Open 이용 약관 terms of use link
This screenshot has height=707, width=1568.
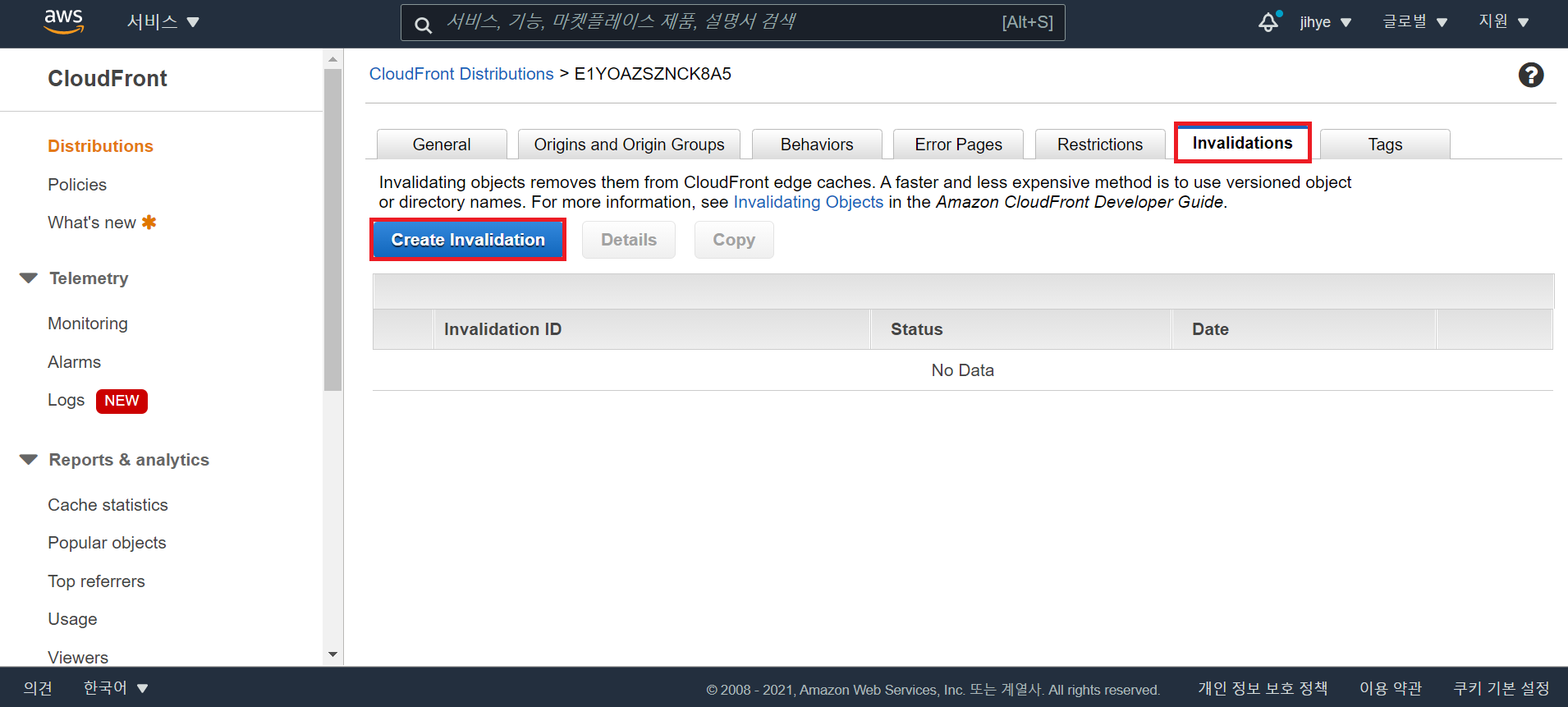point(1391,688)
